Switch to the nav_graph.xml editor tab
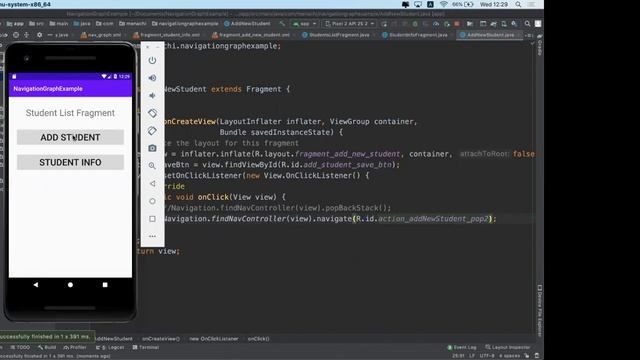This screenshot has height=360, width=640. pyautogui.click(x=100, y=35)
